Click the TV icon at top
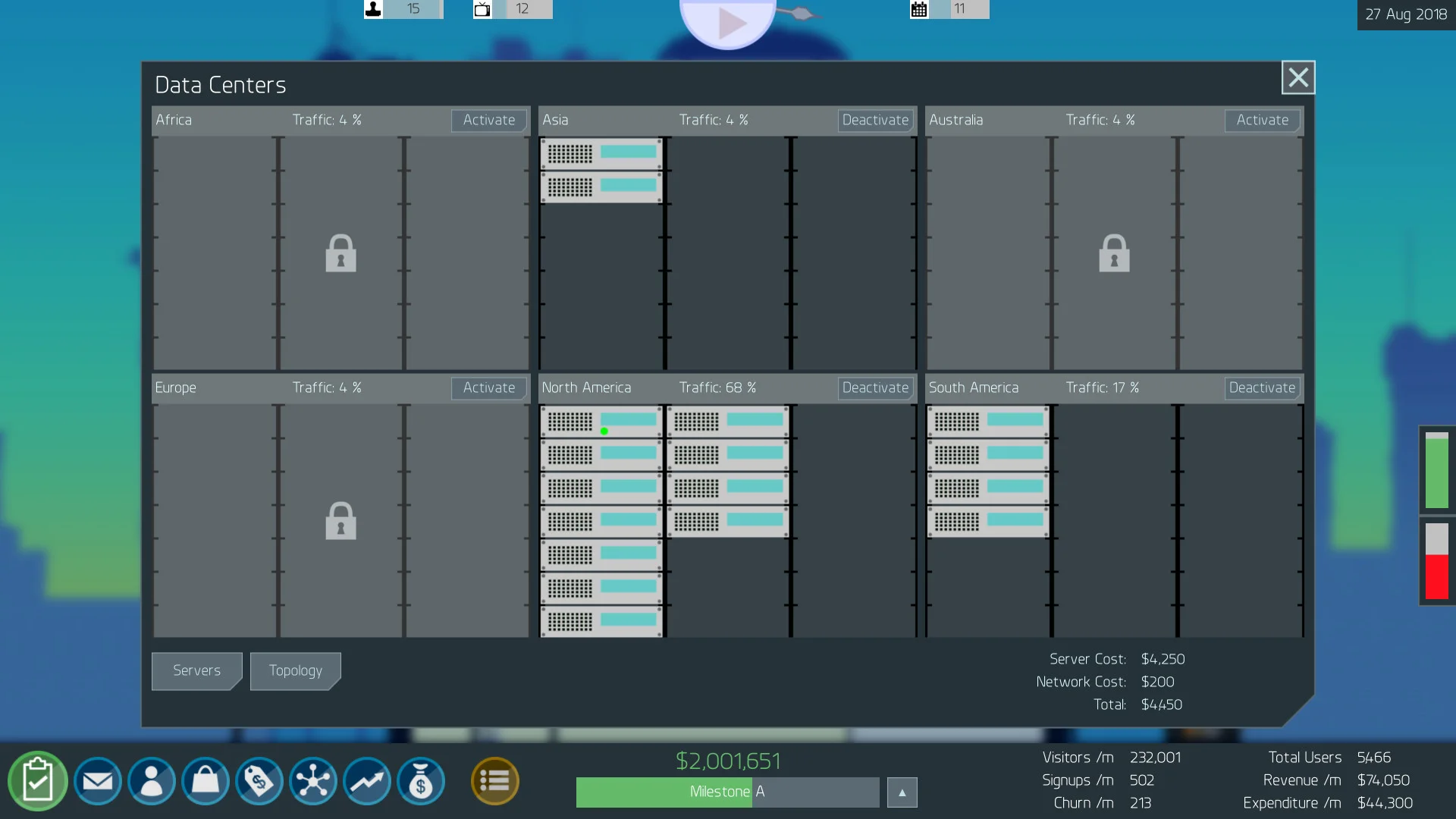 click(482, 9)
